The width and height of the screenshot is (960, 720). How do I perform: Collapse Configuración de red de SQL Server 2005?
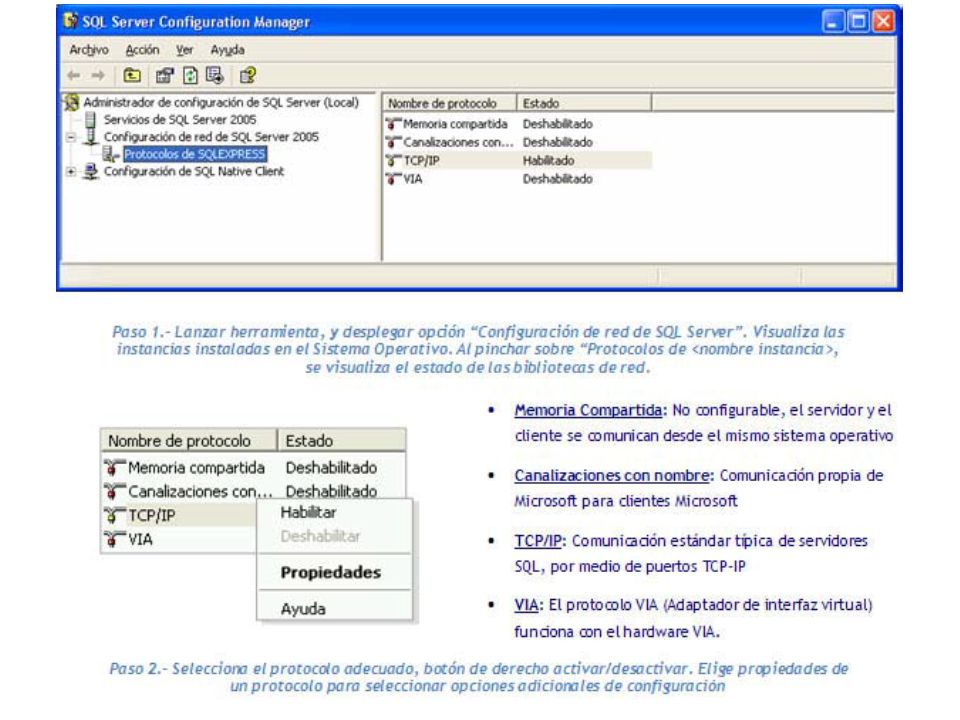pos(71,137)
